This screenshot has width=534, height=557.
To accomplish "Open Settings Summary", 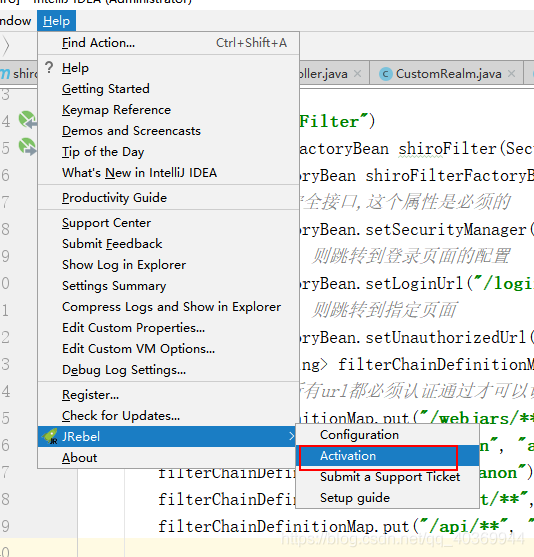I will tap(168, 286).
